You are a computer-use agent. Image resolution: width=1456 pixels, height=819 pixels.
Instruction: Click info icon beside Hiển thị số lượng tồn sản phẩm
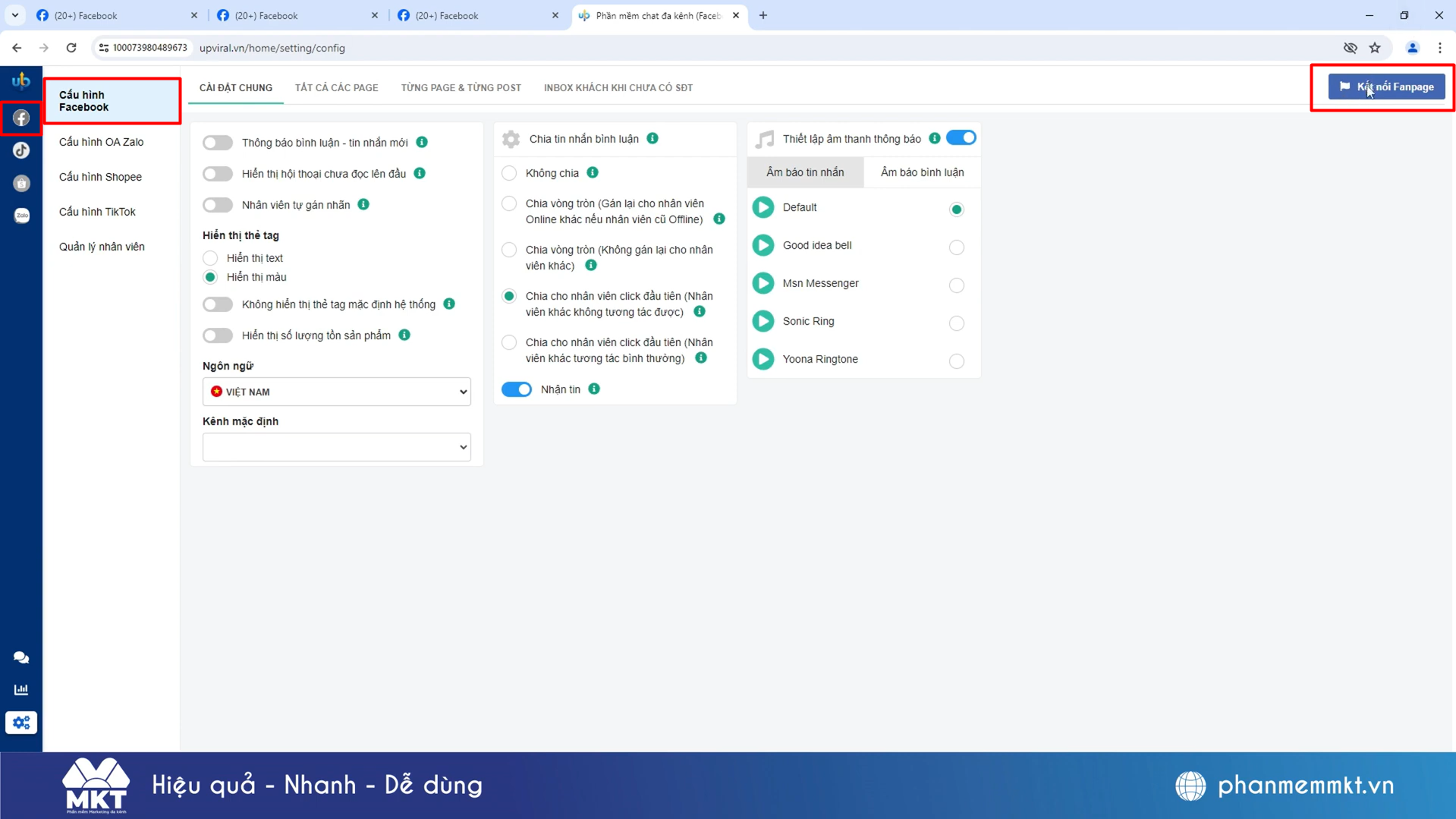coord(404,335)
